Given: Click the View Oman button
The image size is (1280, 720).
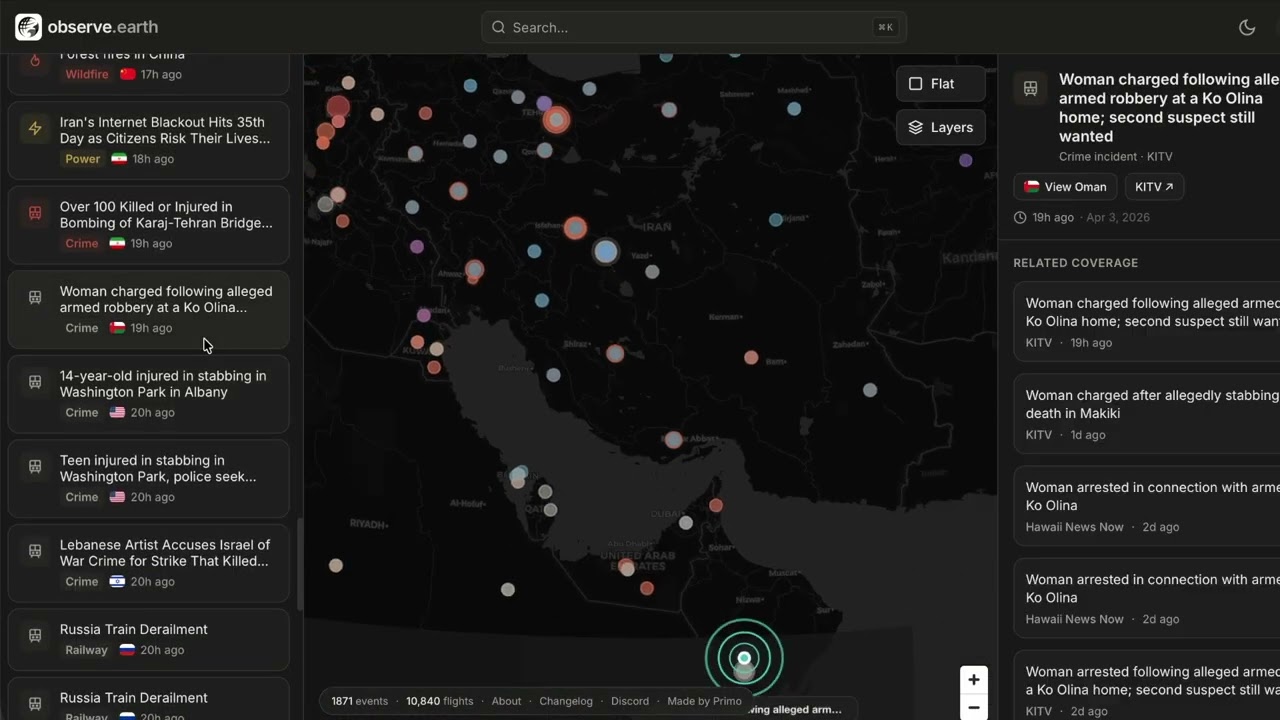Looking at the screenshot, I should (1065, 187).
